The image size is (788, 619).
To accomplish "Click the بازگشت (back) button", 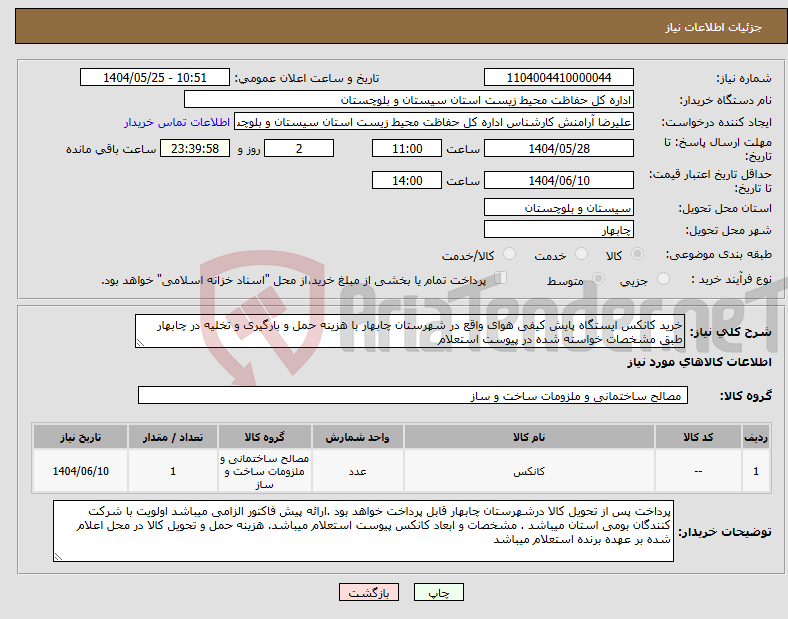I will 369,592.
